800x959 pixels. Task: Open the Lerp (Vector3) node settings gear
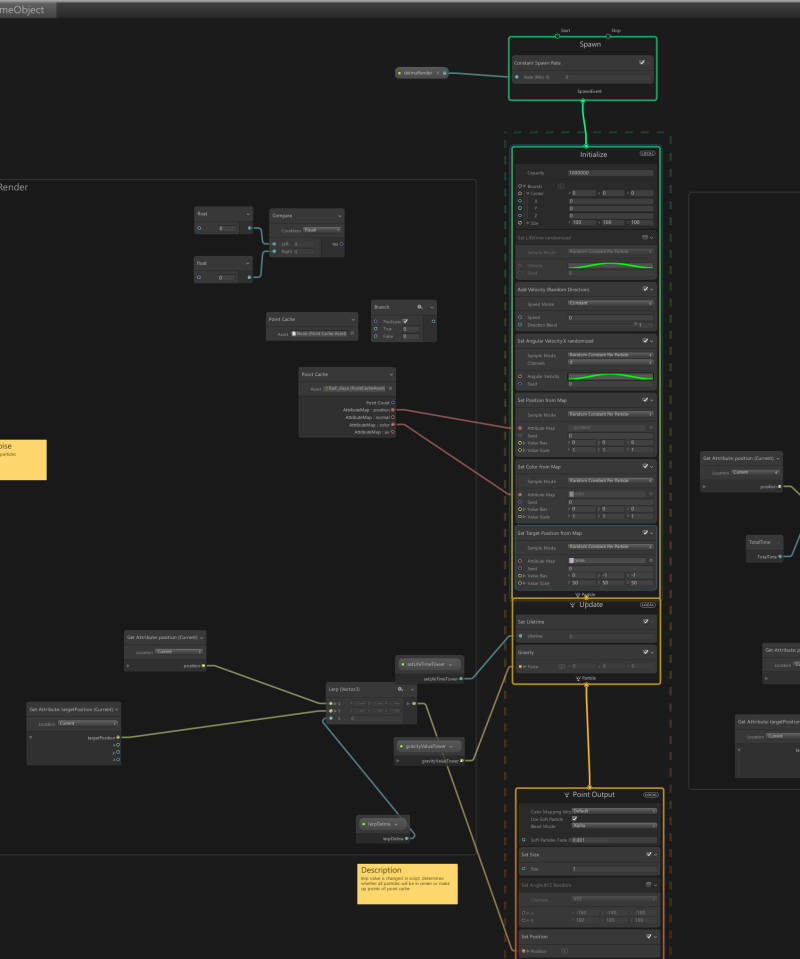[400, 689]
